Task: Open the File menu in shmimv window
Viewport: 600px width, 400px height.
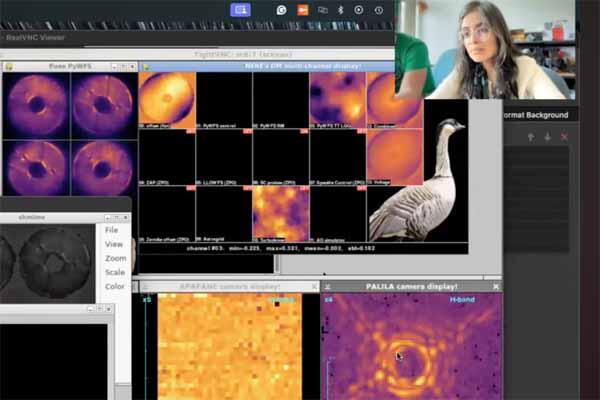Action: tap(113, 230)
